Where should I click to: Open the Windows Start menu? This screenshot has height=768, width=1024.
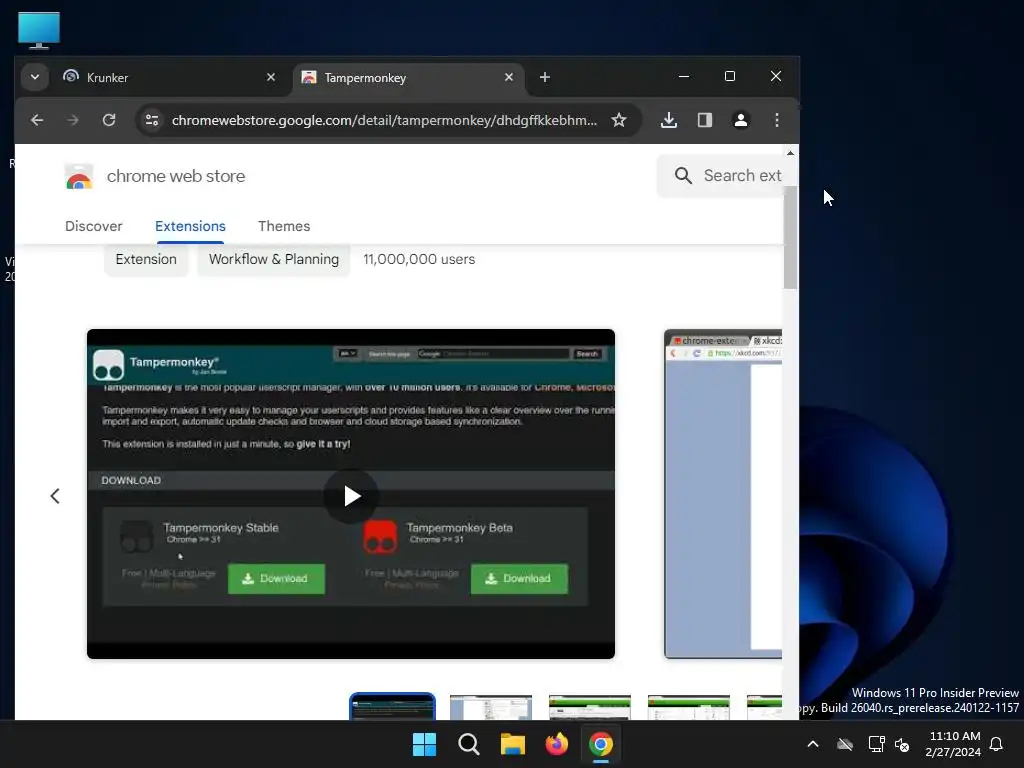coord(424,744)
